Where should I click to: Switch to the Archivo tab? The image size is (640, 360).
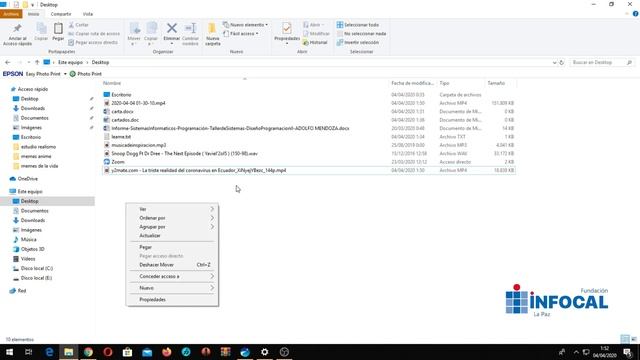tap(11, 14)
